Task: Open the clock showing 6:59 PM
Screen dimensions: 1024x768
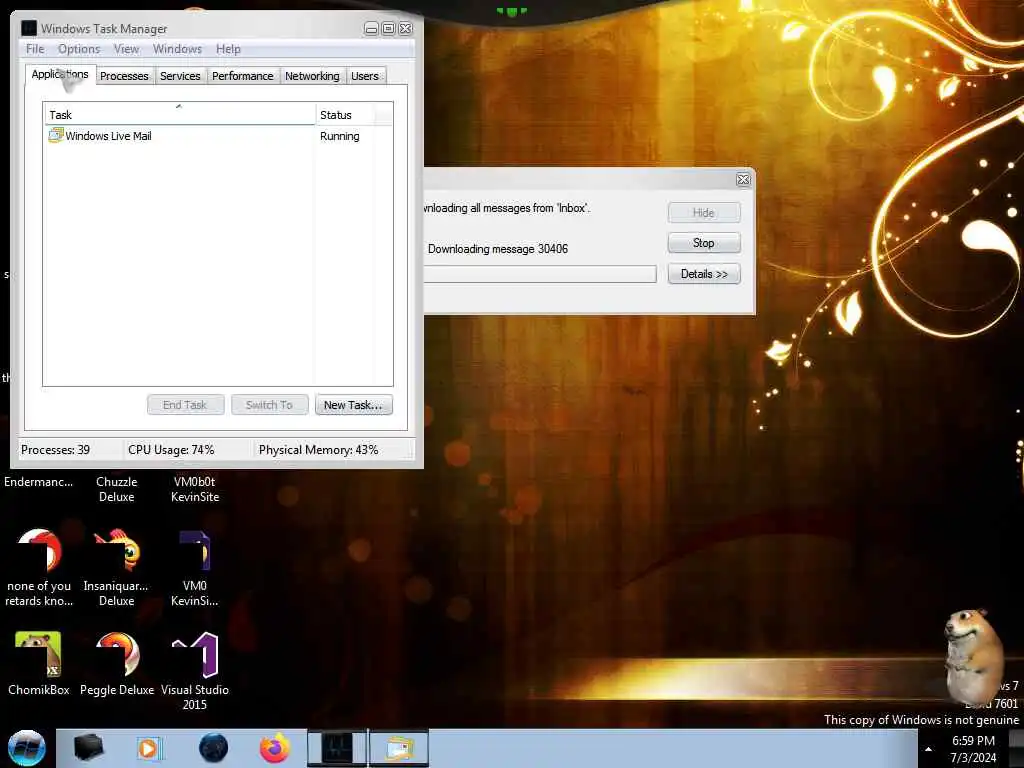Action: point(973,749)
